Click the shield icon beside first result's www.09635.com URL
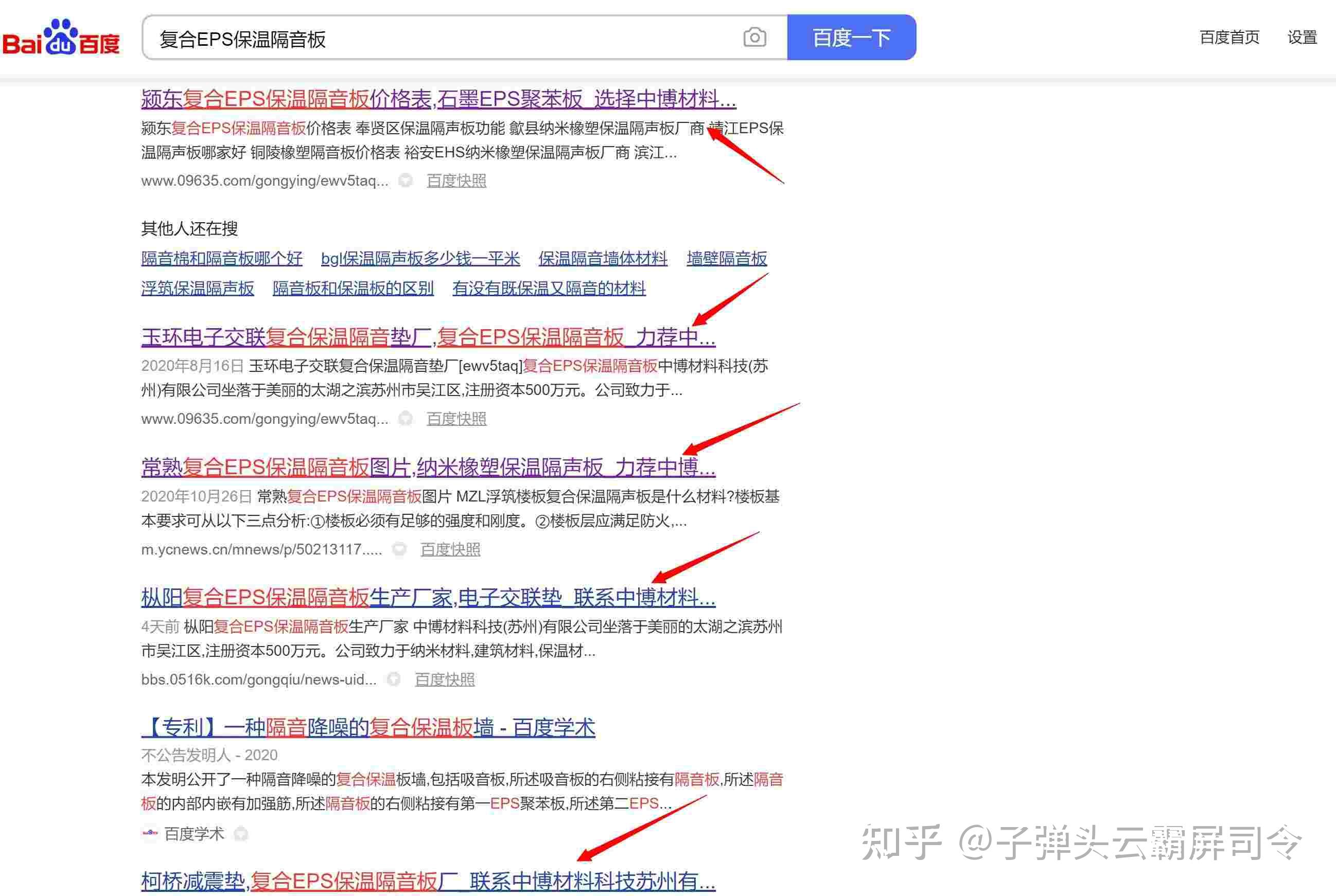 (x=406, y=181)
